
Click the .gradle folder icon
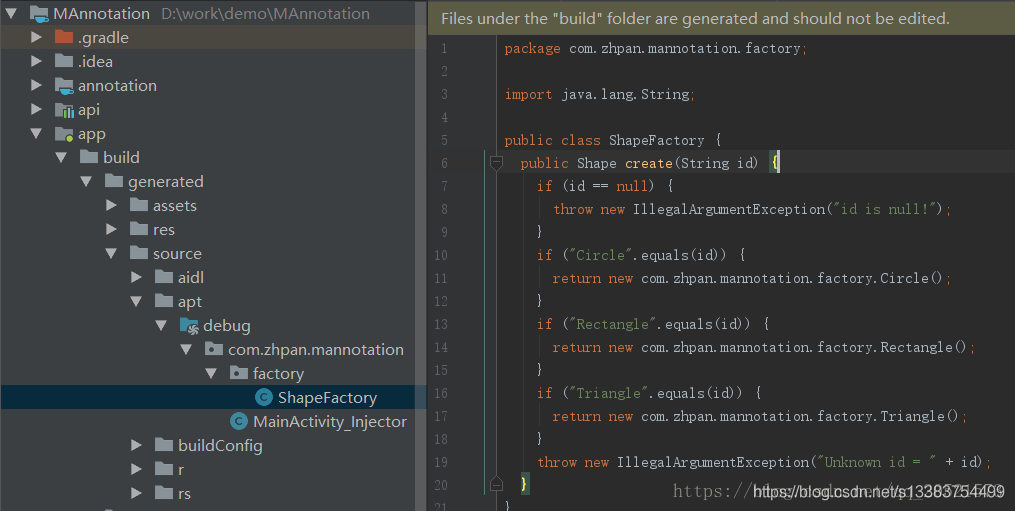(63, 38)
